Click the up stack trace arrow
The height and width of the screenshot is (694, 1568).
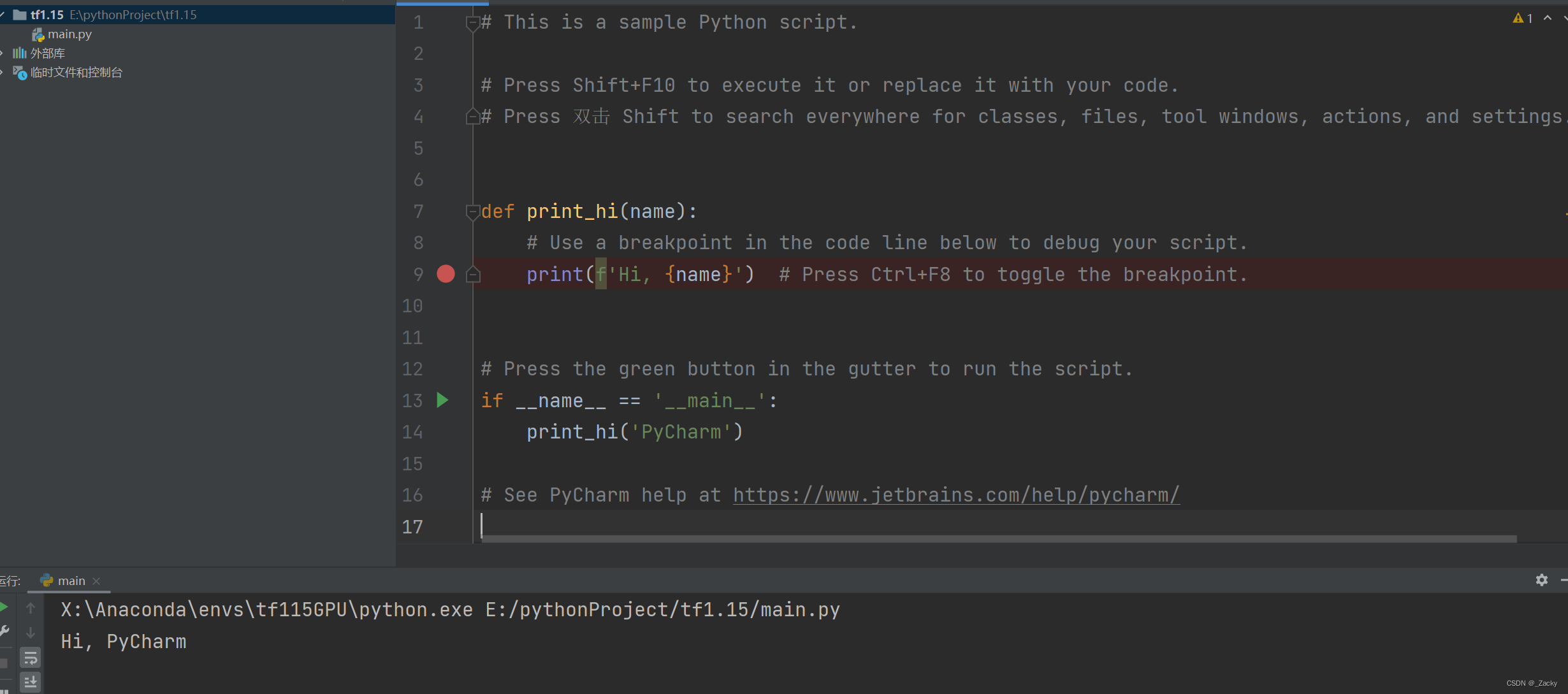click(x=30, y=609)
